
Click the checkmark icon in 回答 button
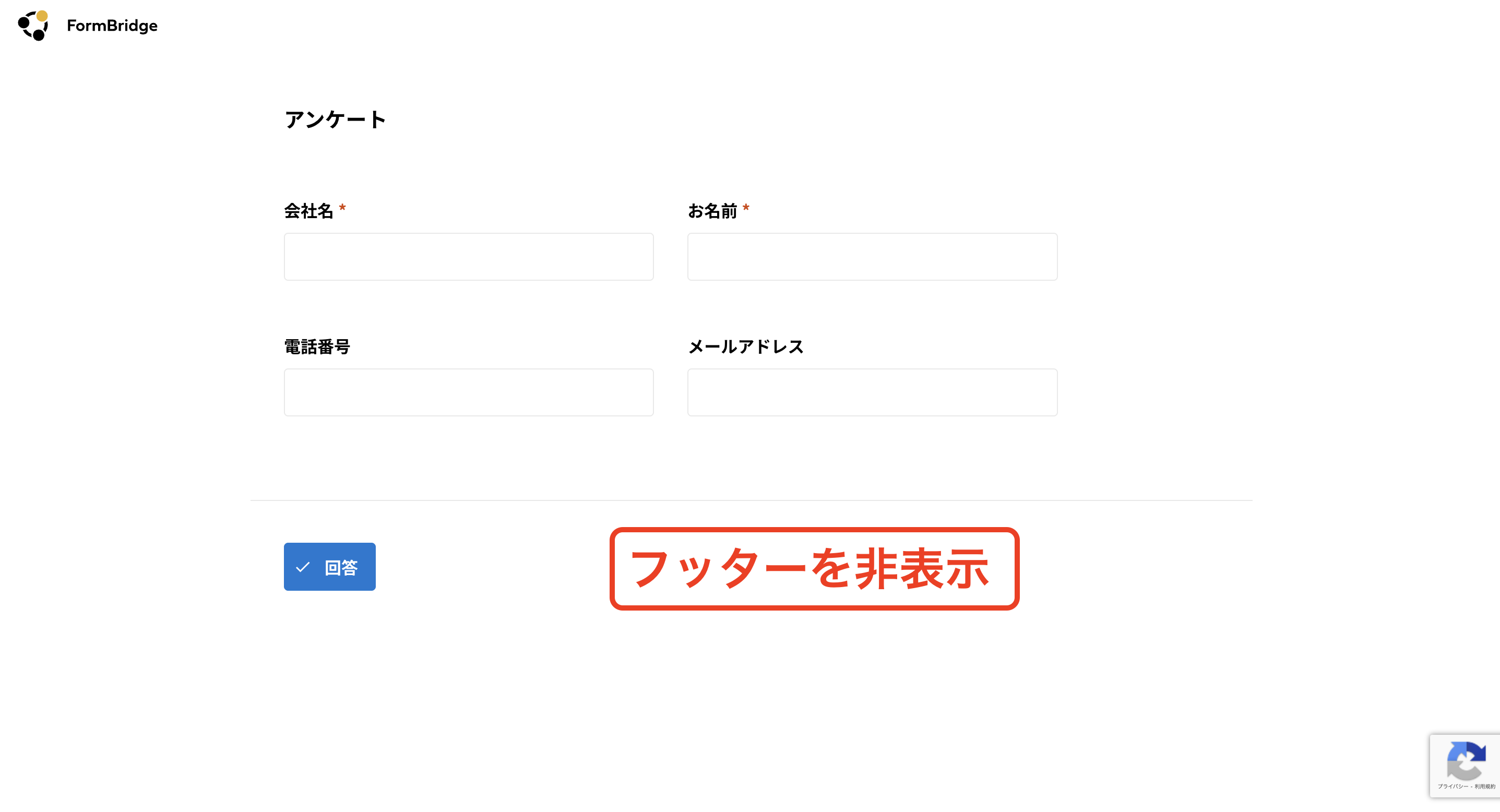pyautogui.click(x=303, y=567)
